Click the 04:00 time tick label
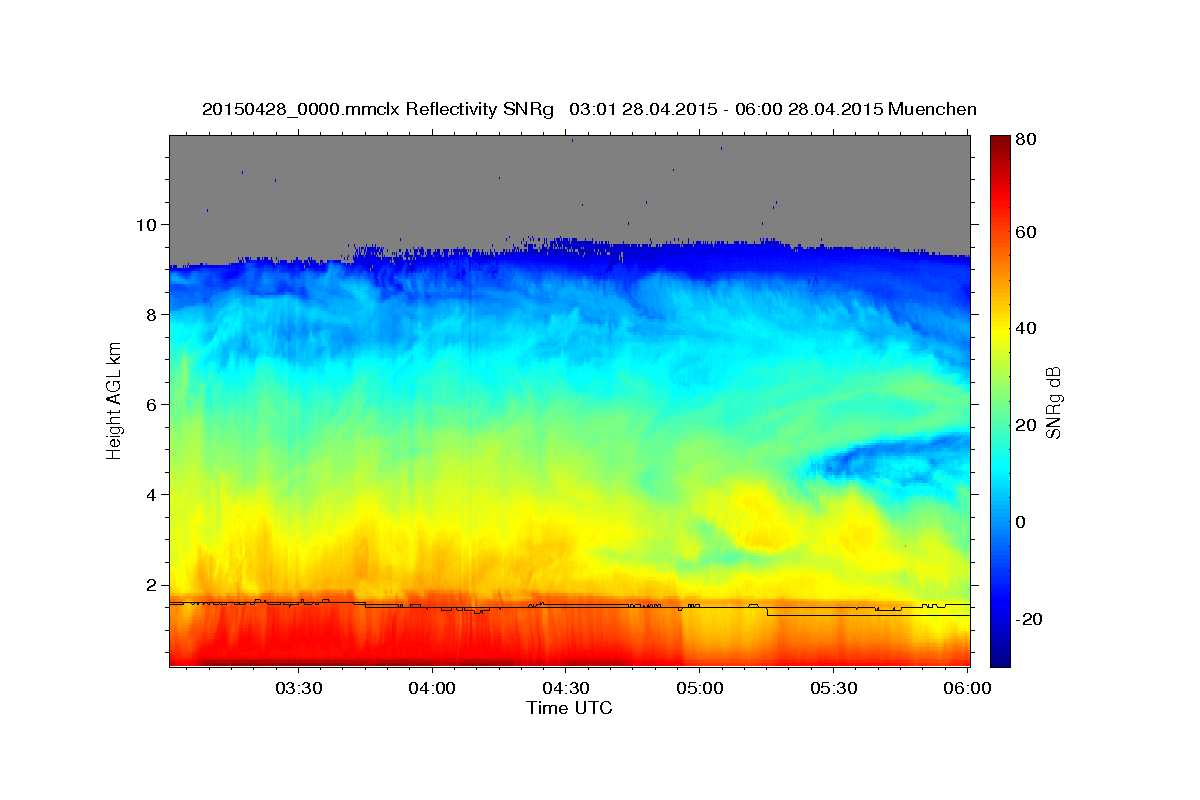 pos(432,688)
